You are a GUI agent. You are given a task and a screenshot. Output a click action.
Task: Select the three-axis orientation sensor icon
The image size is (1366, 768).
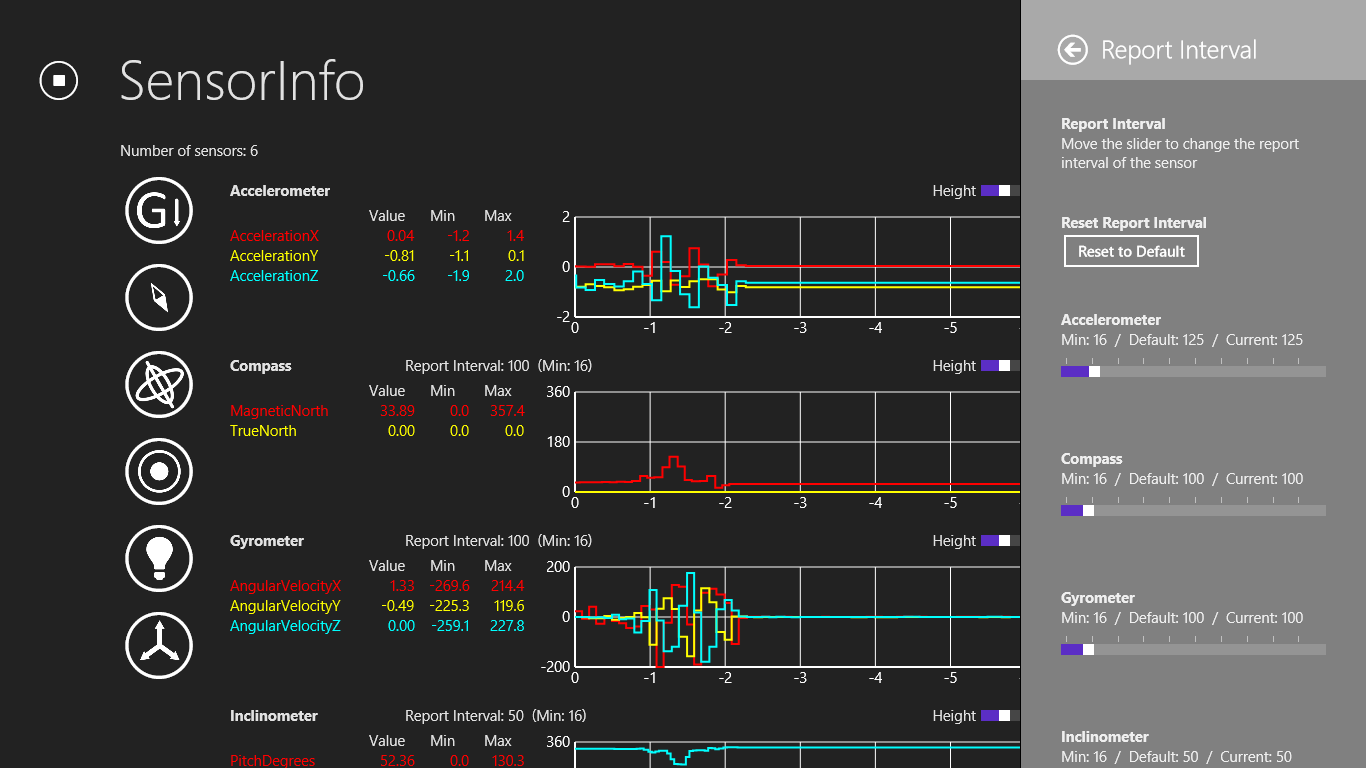(159, 645)
